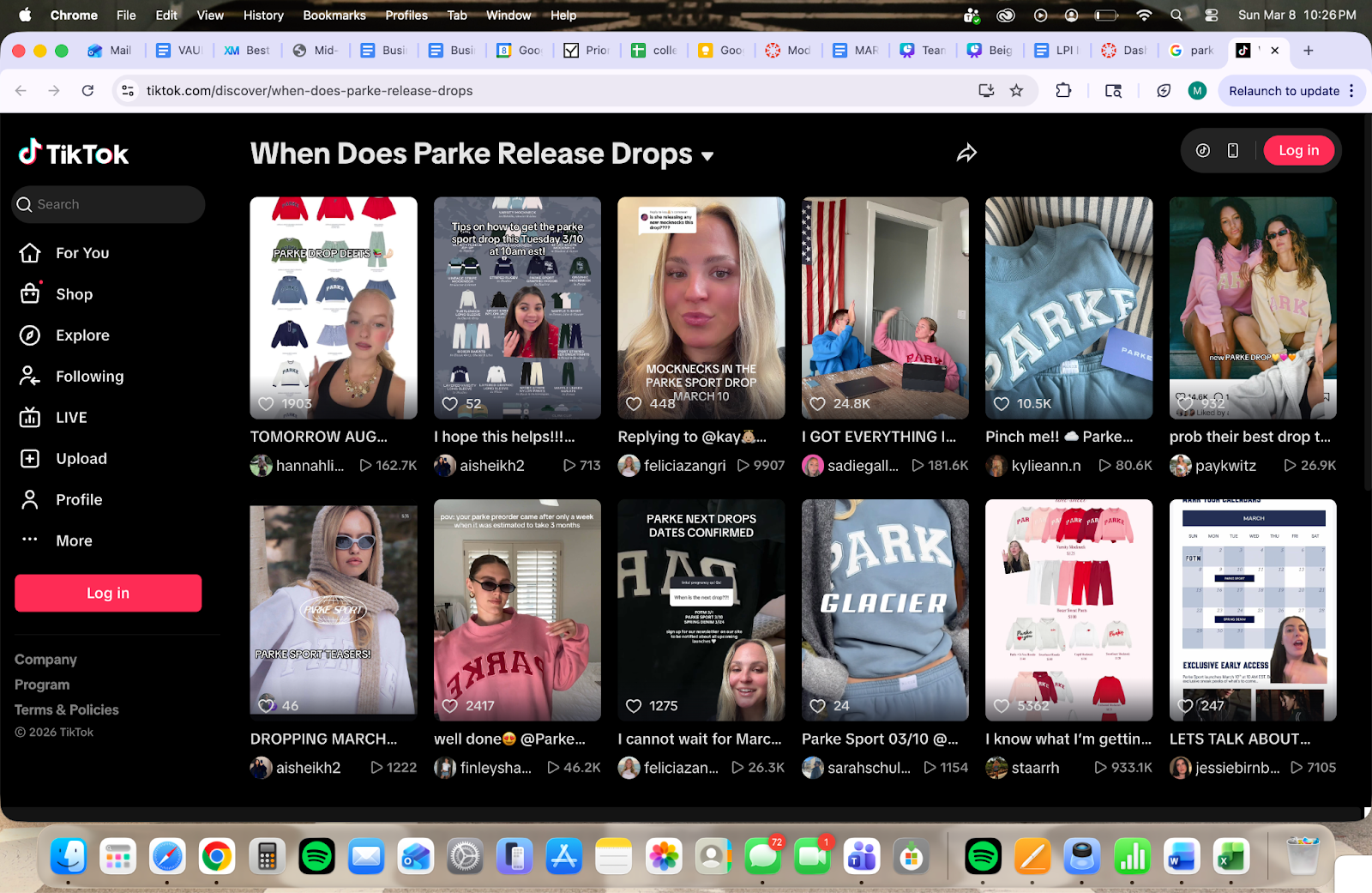
Task: Open the LETS TALK ABOUT calendar video
Action: [1253, 610]
